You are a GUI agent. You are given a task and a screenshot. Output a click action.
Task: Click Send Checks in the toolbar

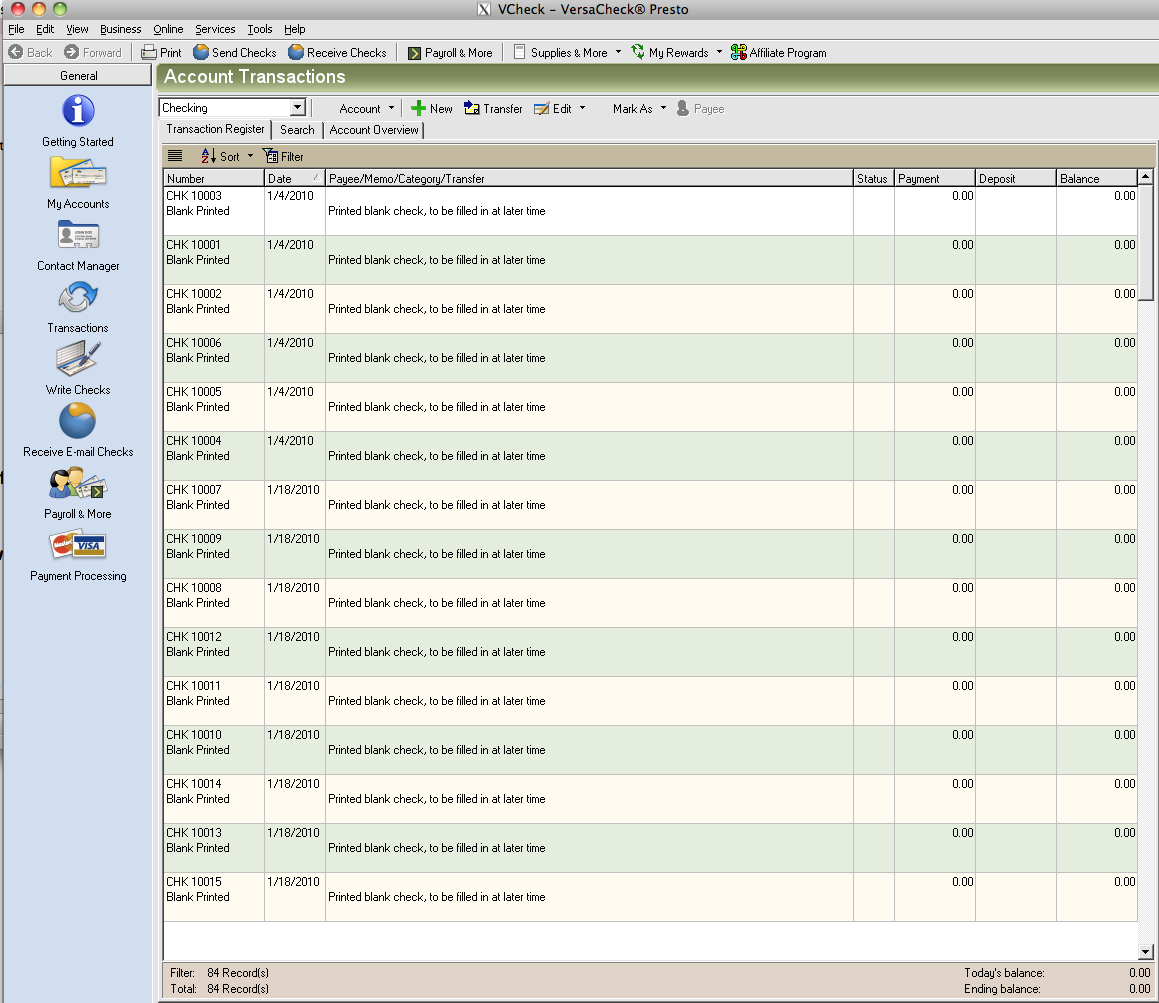coord(234,52)
